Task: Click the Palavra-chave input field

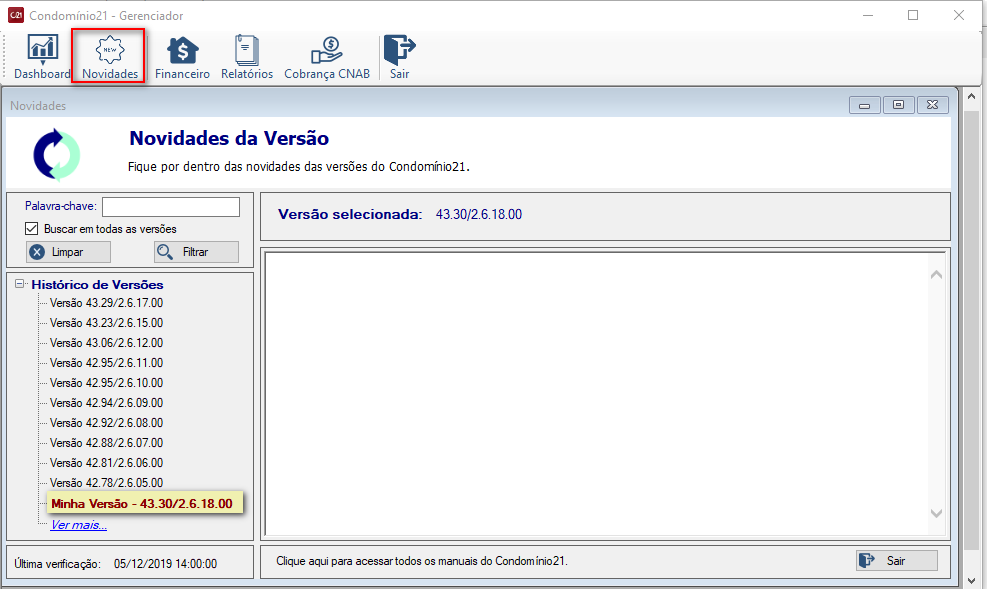Action: click(x=171, y=206)
